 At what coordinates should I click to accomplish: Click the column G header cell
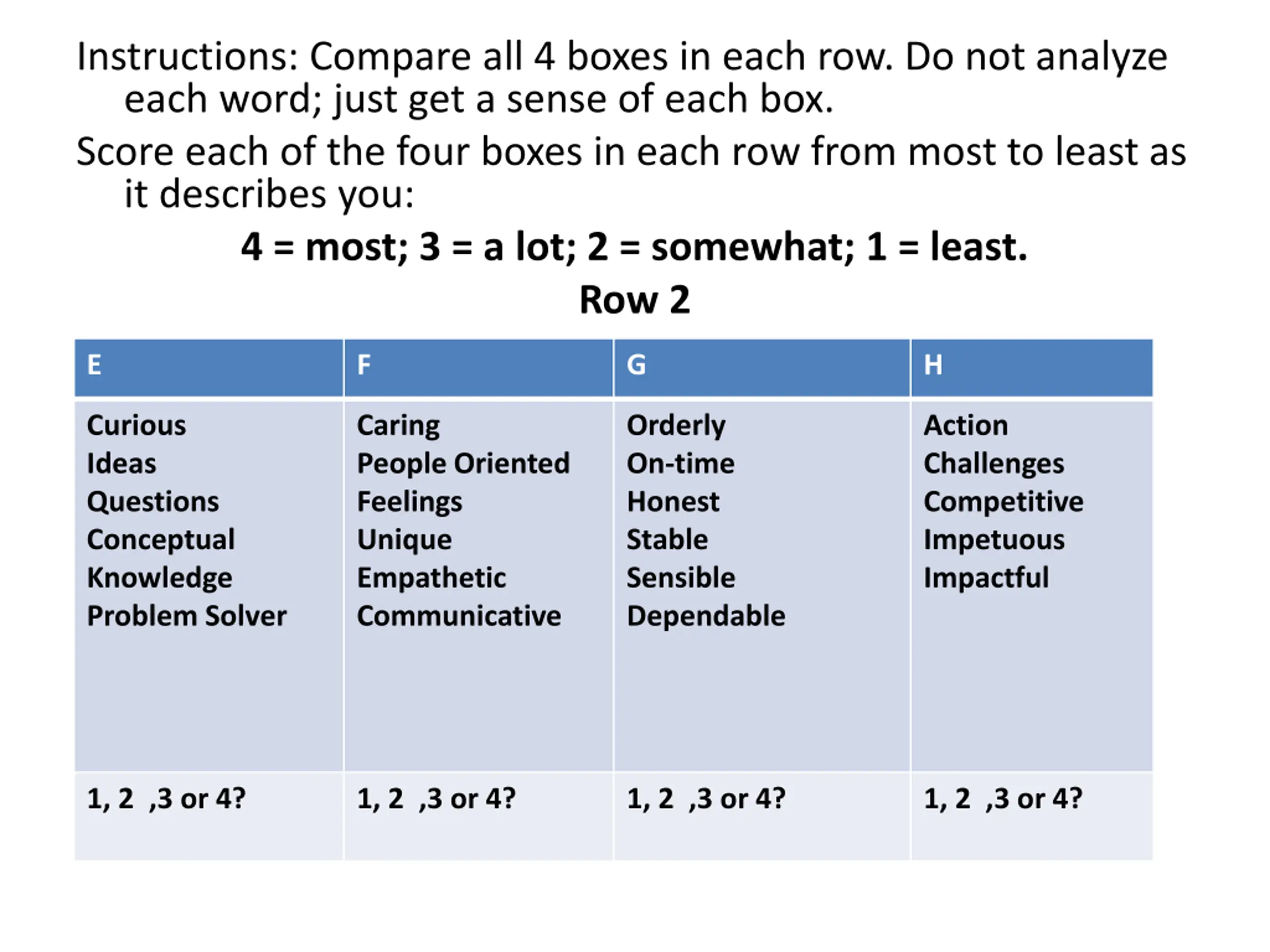coord(762,367)
